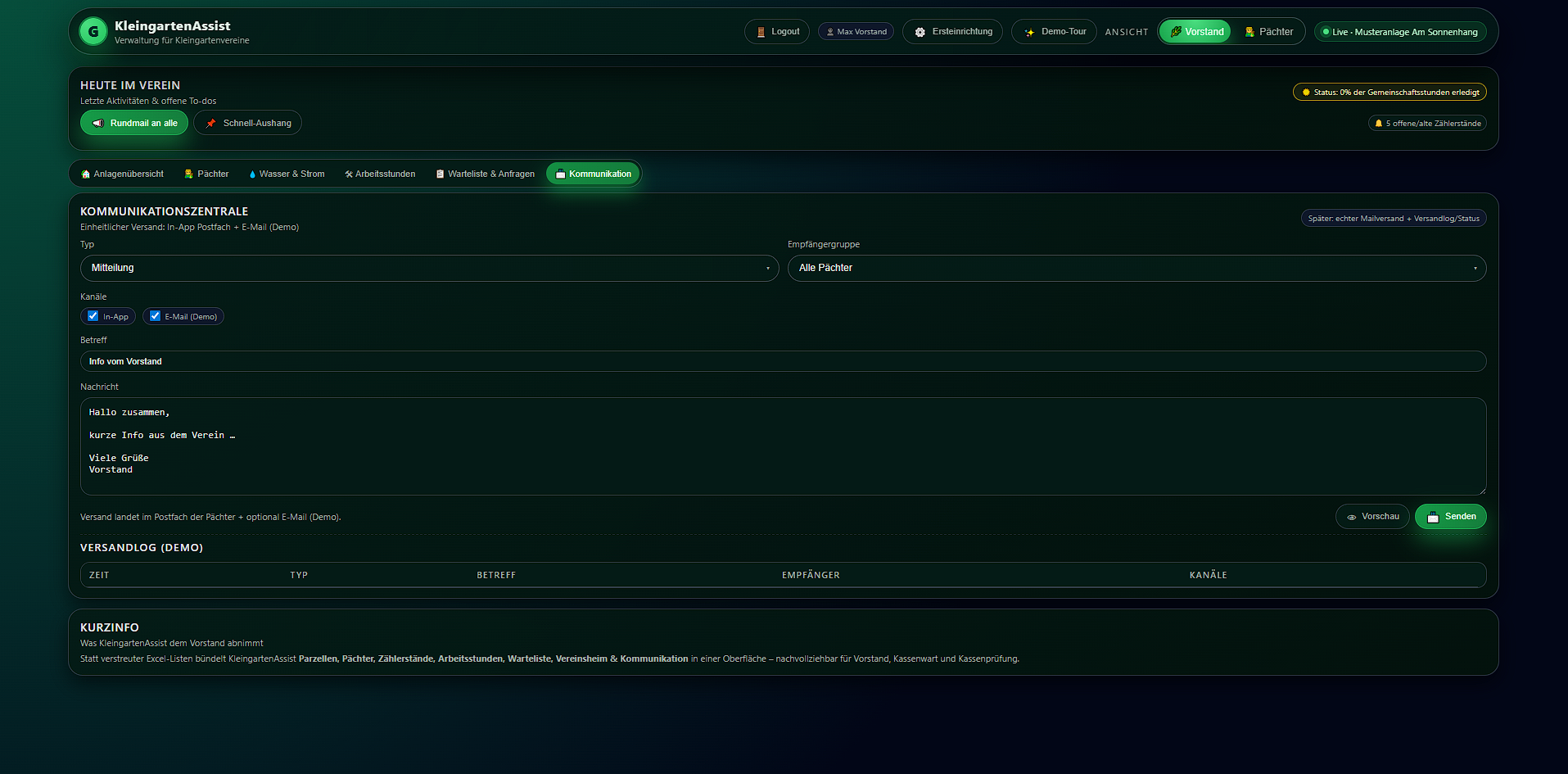Expand the Empfängergruppe dropdown Alle Pächter
Image resolution: width=1568 pixels, height=774 pixels.
click(1136, 268)
